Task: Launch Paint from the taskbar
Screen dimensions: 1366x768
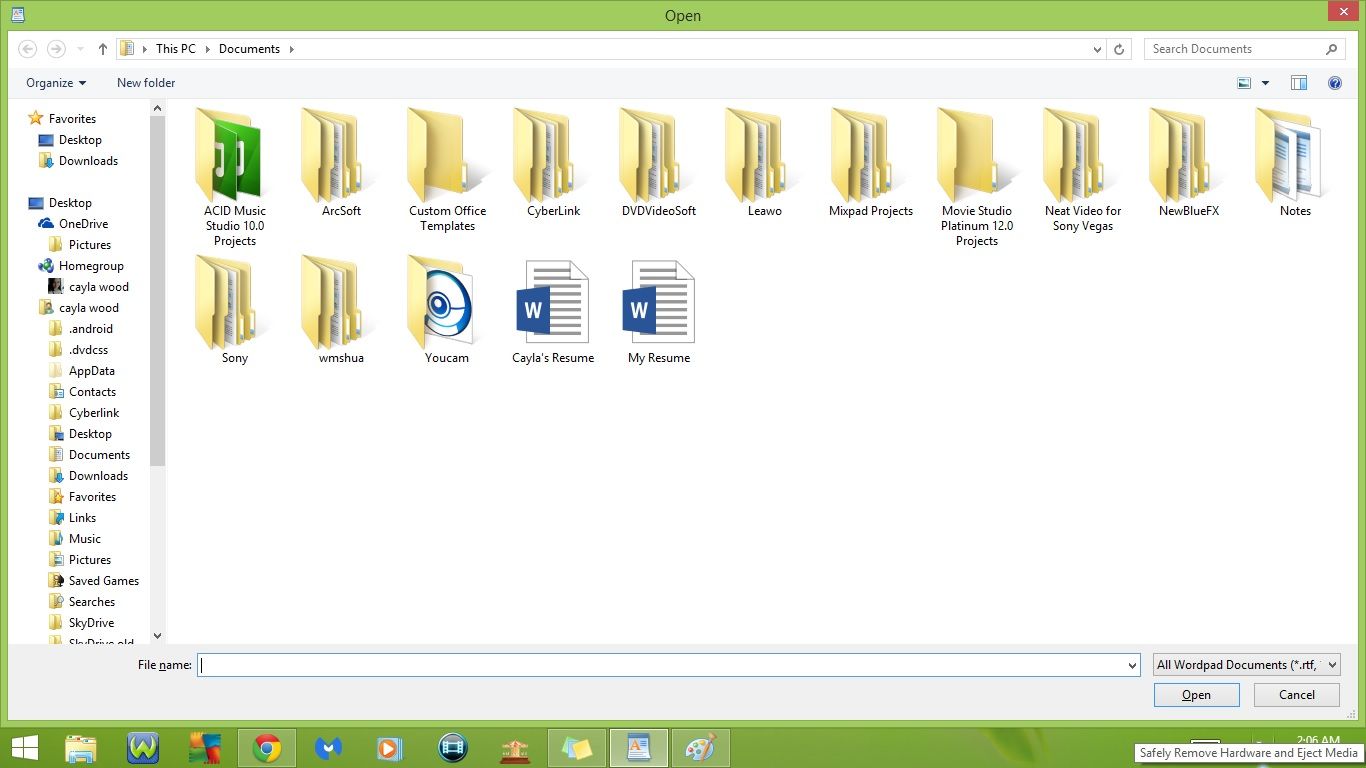Action: coord(701,747)
